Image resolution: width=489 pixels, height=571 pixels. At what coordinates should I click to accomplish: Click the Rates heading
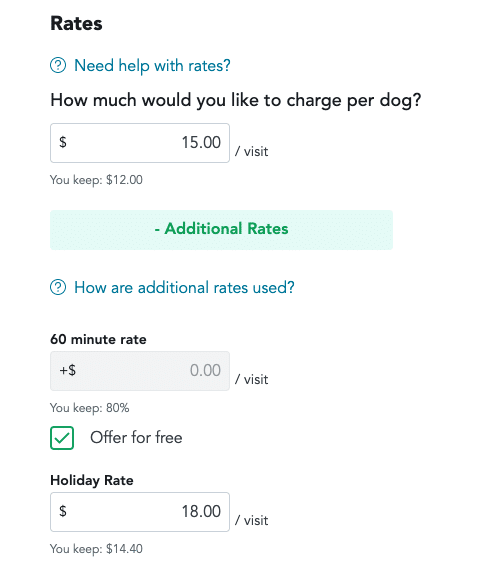[76, 24]
